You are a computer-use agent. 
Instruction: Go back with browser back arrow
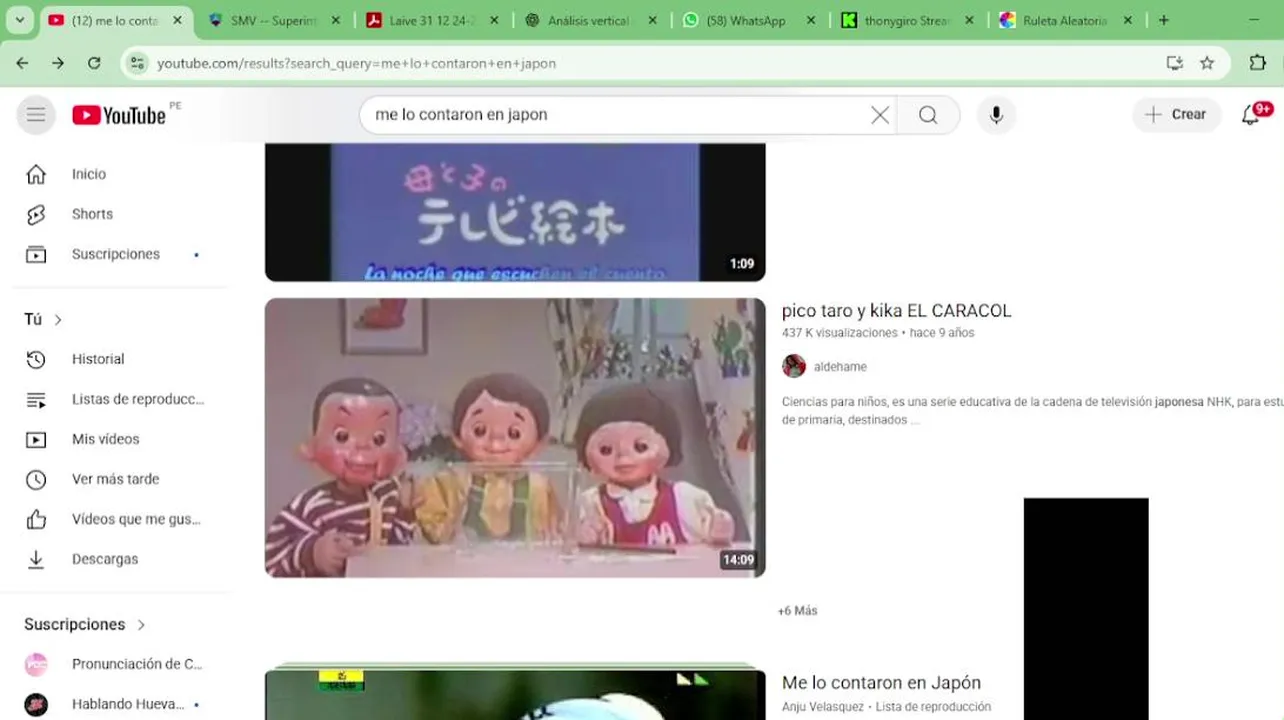tap(22, 63)
